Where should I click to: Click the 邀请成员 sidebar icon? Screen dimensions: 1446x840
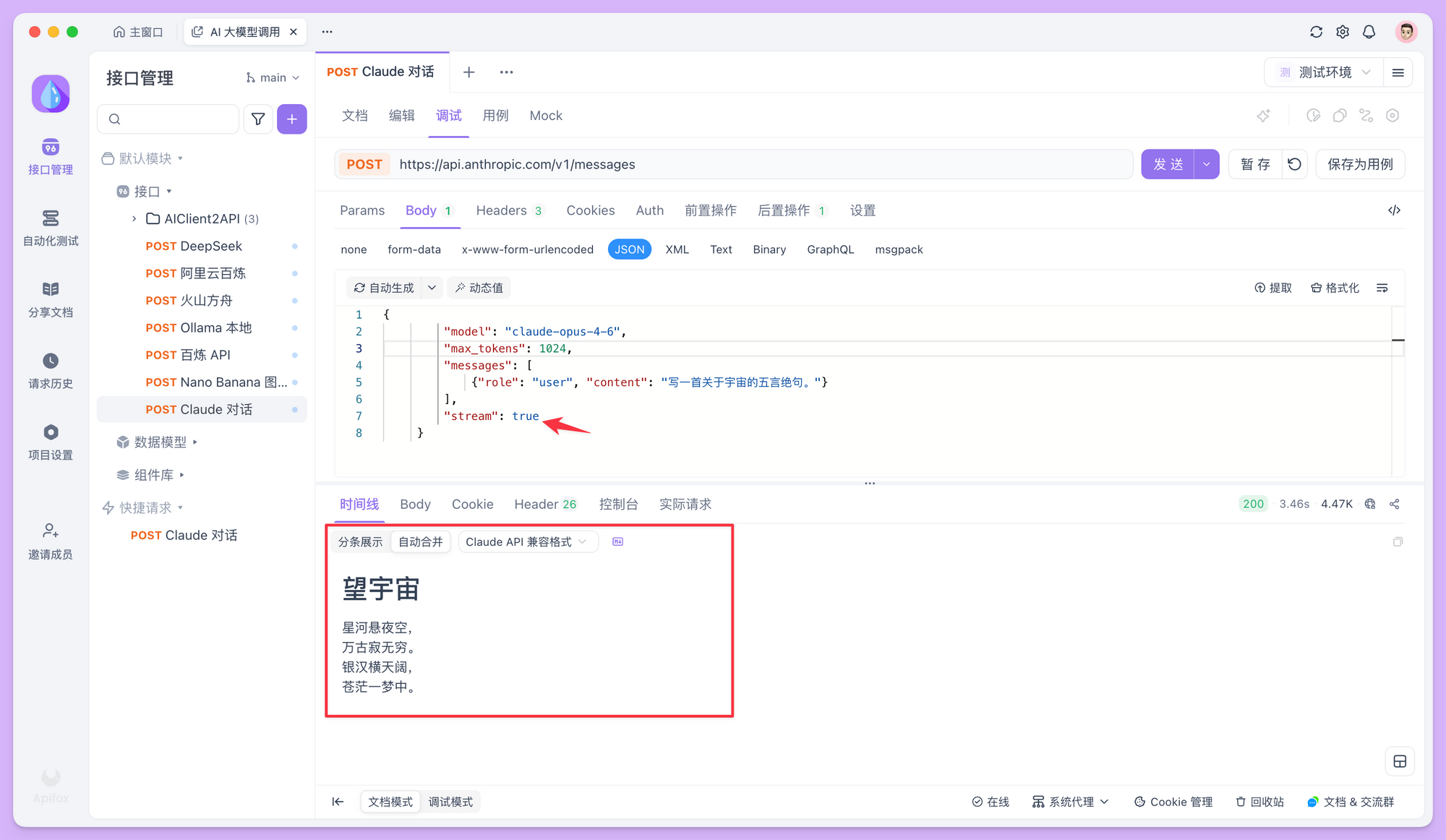point(50,539)
